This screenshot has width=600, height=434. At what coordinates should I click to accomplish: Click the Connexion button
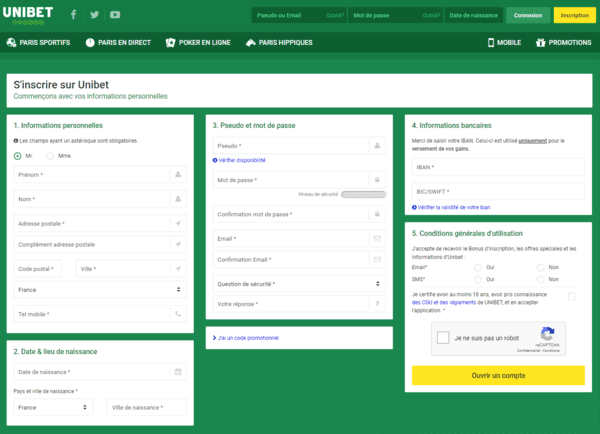(528, 15)
